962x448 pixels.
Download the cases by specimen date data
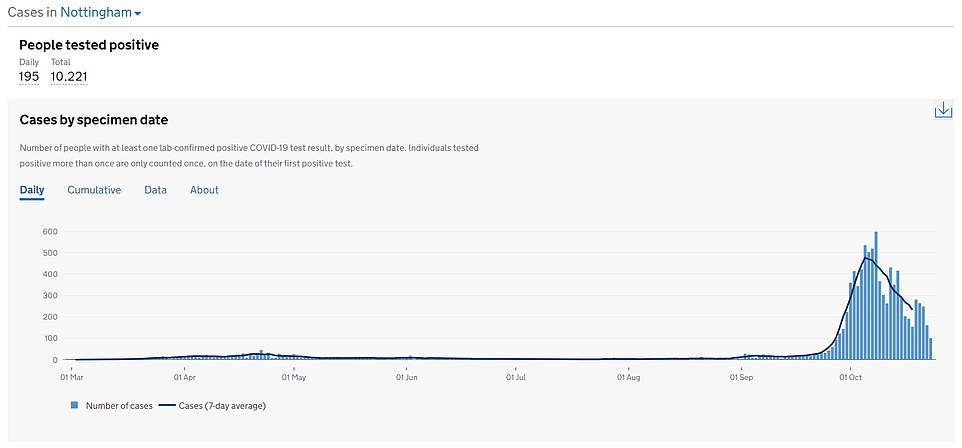942,110
